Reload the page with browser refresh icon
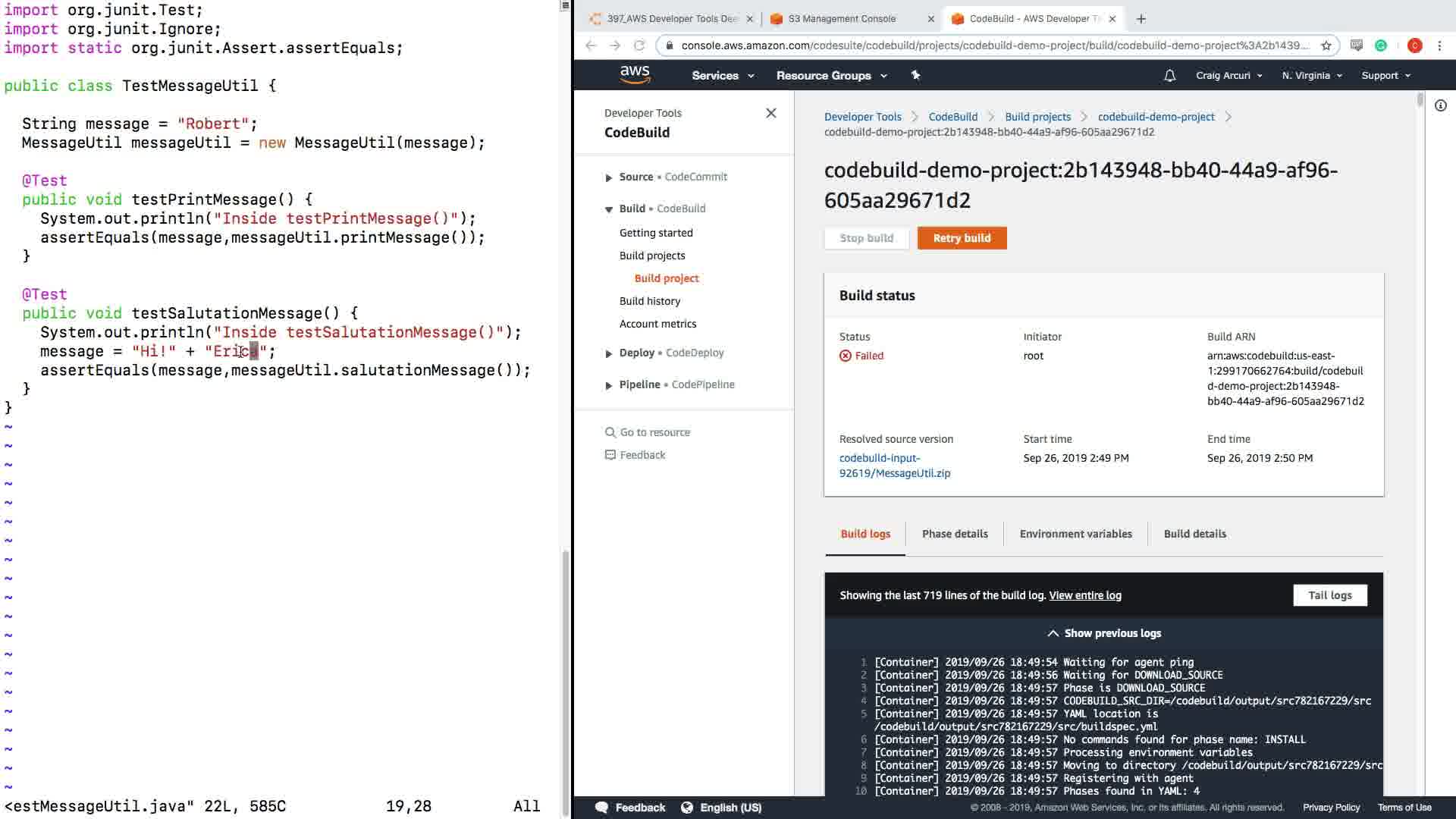This screenshot has height=819, width=1456. 639,45
